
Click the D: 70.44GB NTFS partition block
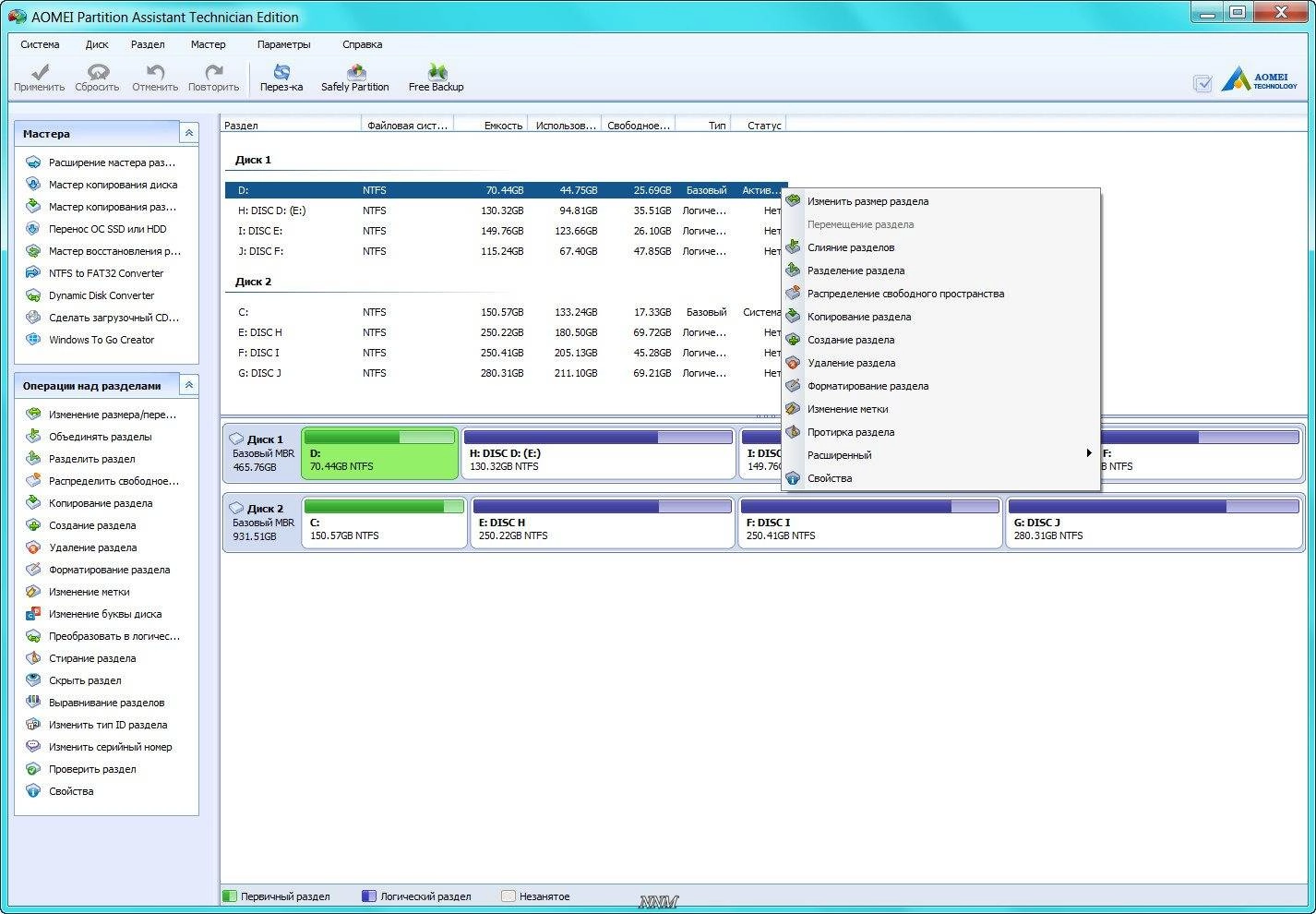[x=379, y=452]
